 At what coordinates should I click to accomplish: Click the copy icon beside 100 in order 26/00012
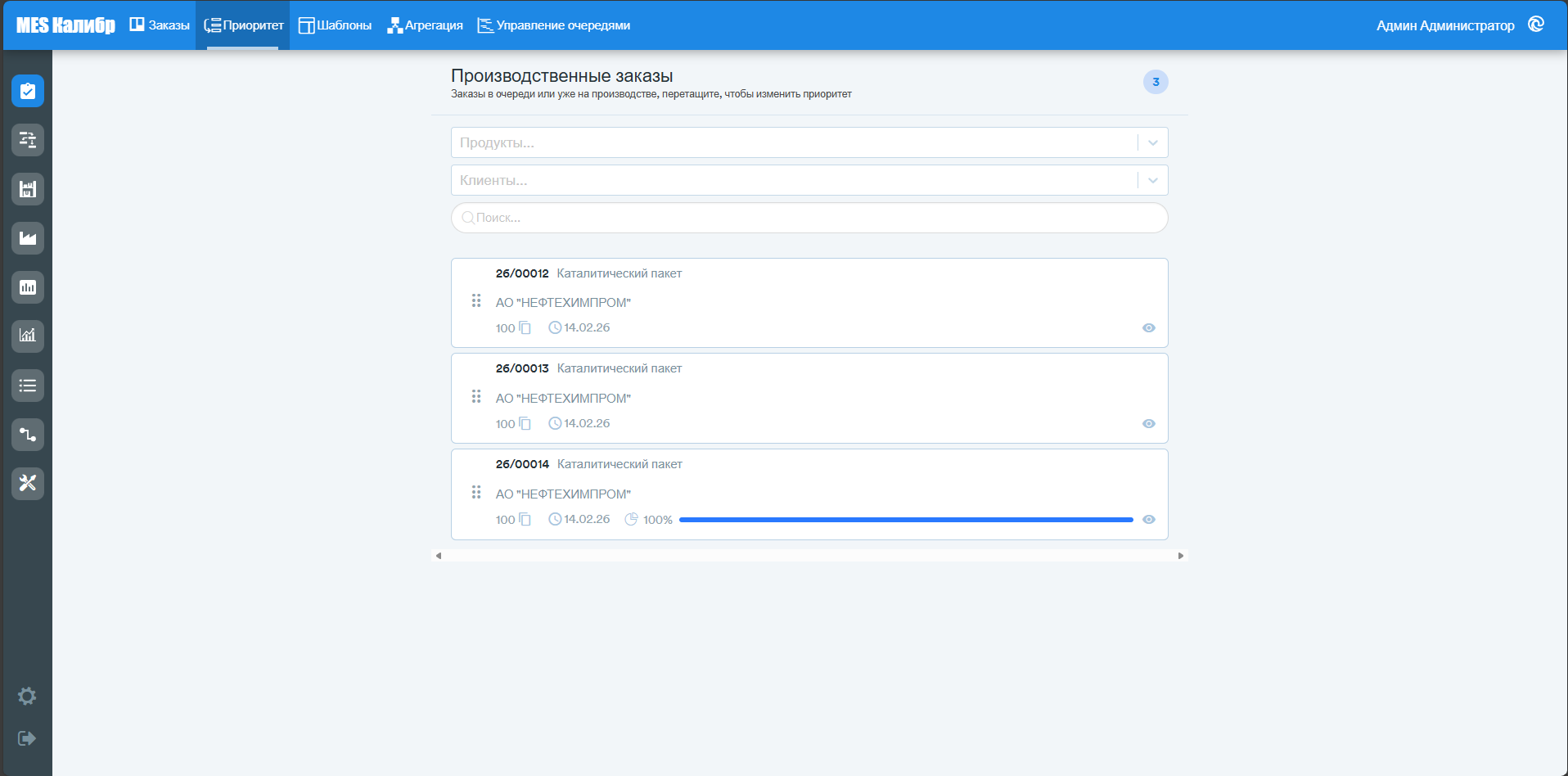tap(525, 328)
